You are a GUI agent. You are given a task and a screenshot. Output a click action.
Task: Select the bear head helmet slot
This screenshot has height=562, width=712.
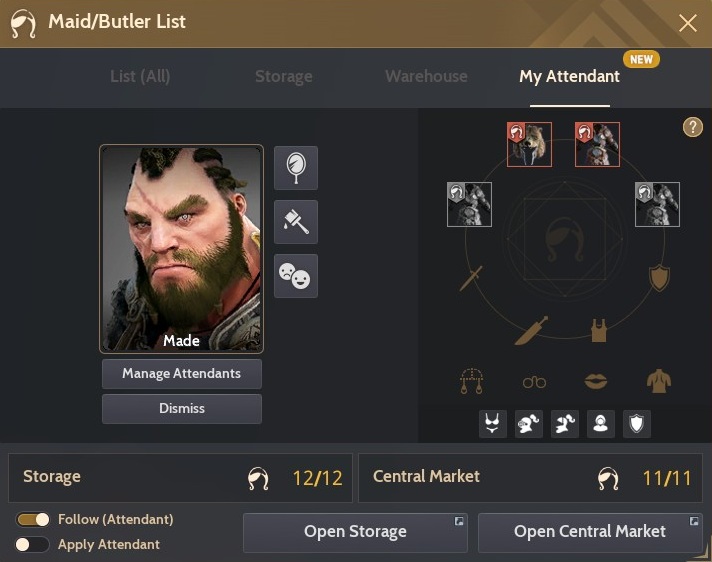tap(529, 144)
